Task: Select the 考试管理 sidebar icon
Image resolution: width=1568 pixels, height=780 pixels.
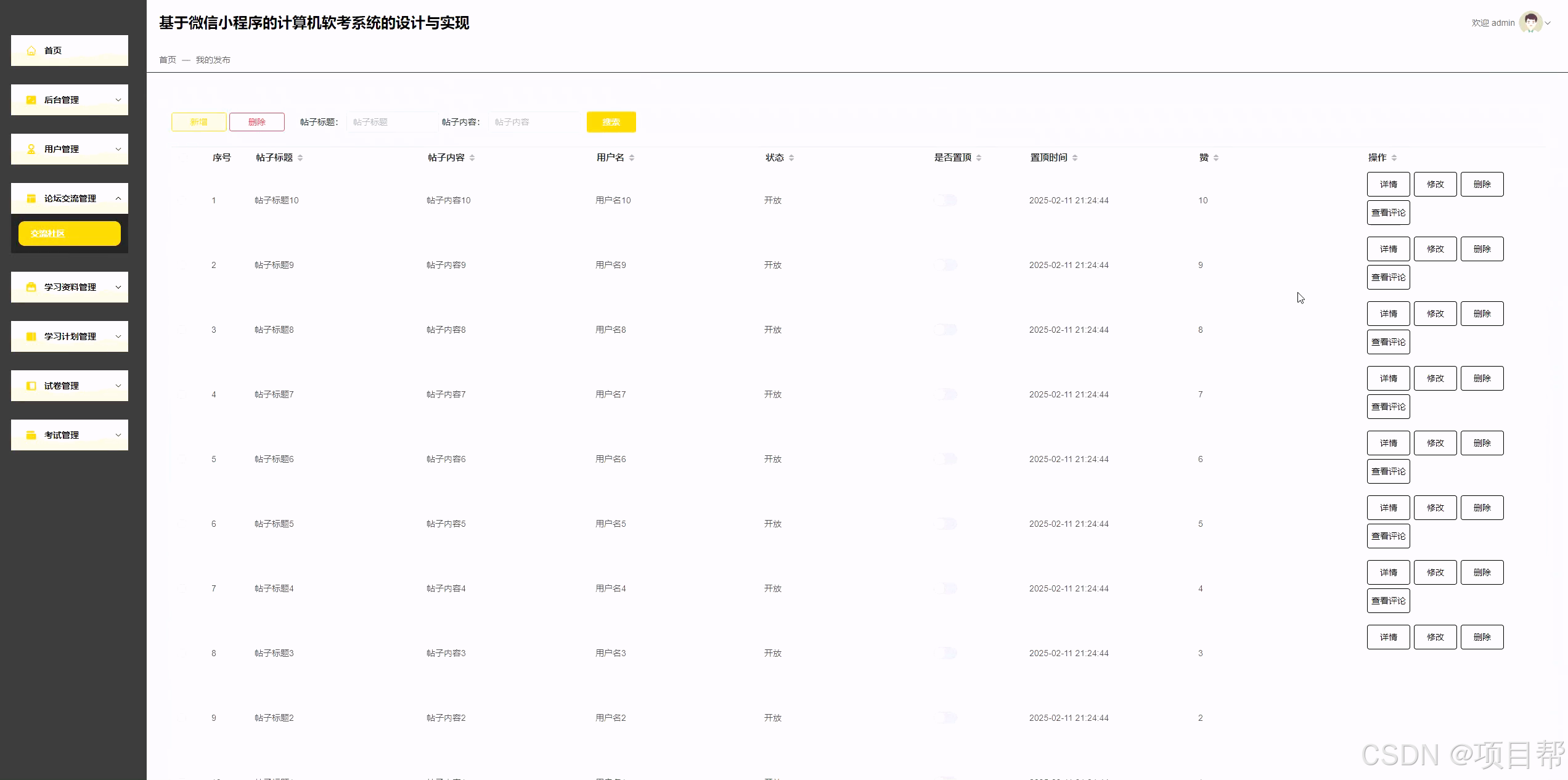Action: [x=31, y=435]
